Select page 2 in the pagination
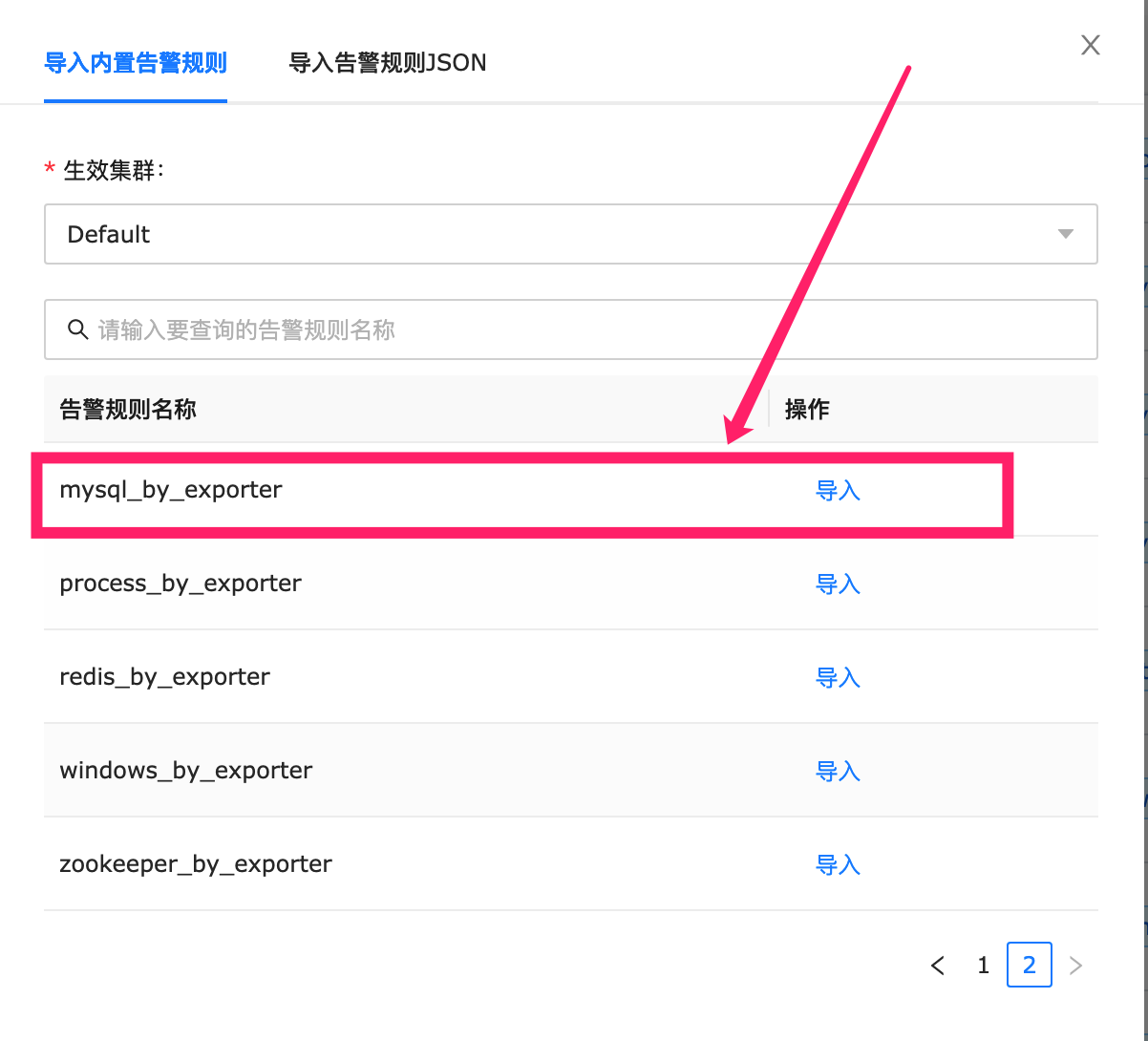The width and height of the screenshot is (1148, 1041). pyautogui.click(x=1029, y=965)
